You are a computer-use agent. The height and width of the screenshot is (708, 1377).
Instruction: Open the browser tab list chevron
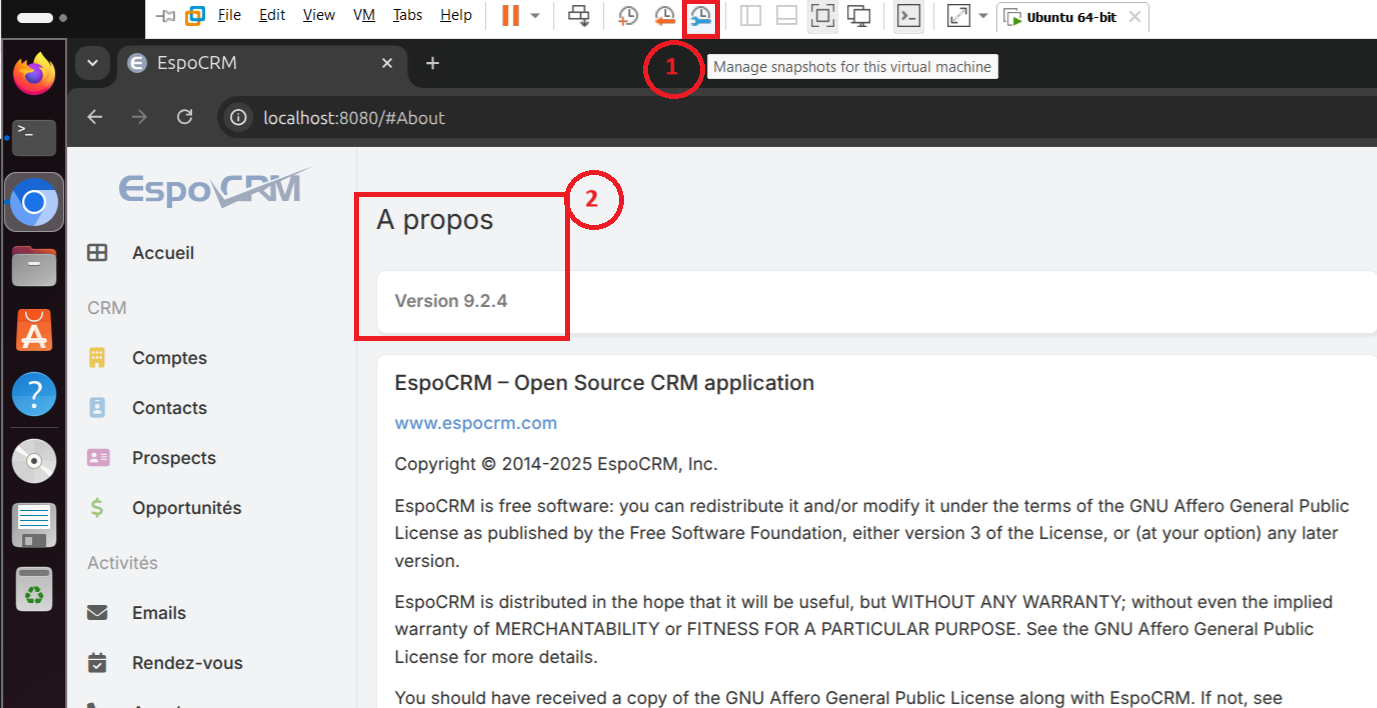[92, 63]
